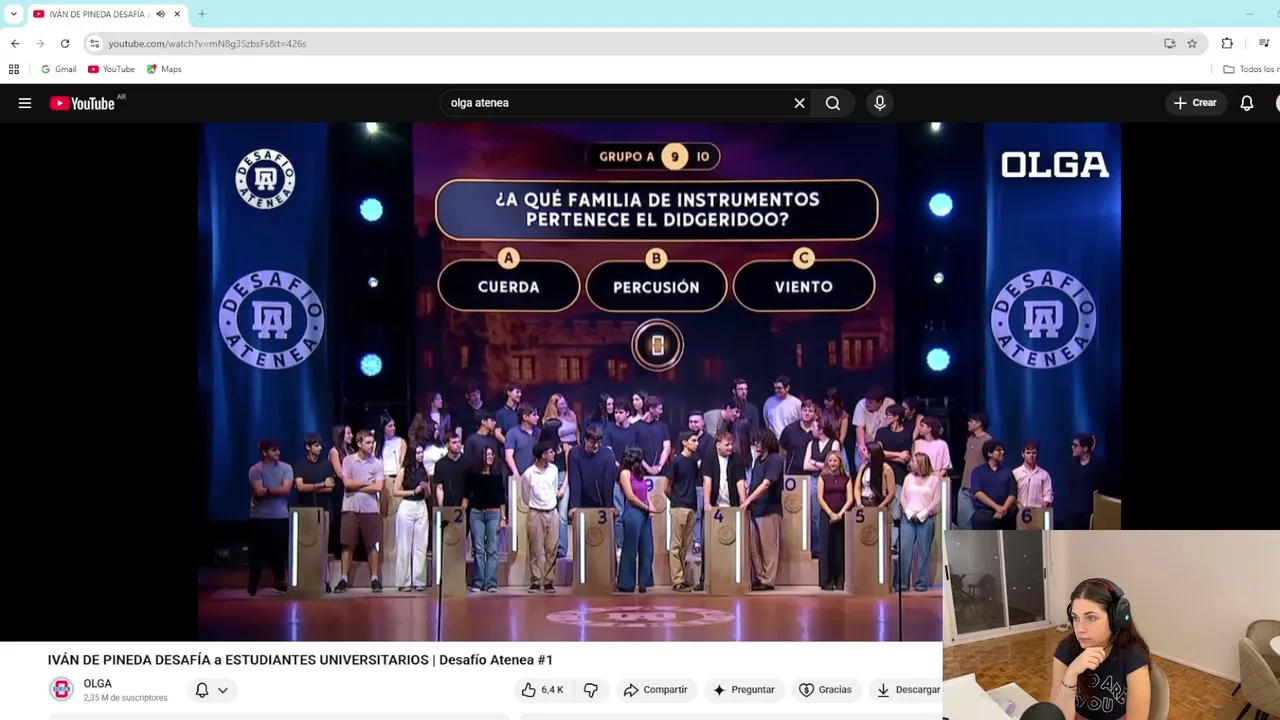1280x720 pixels.
Task: Open a new browser tab
Action: point(201,14)
